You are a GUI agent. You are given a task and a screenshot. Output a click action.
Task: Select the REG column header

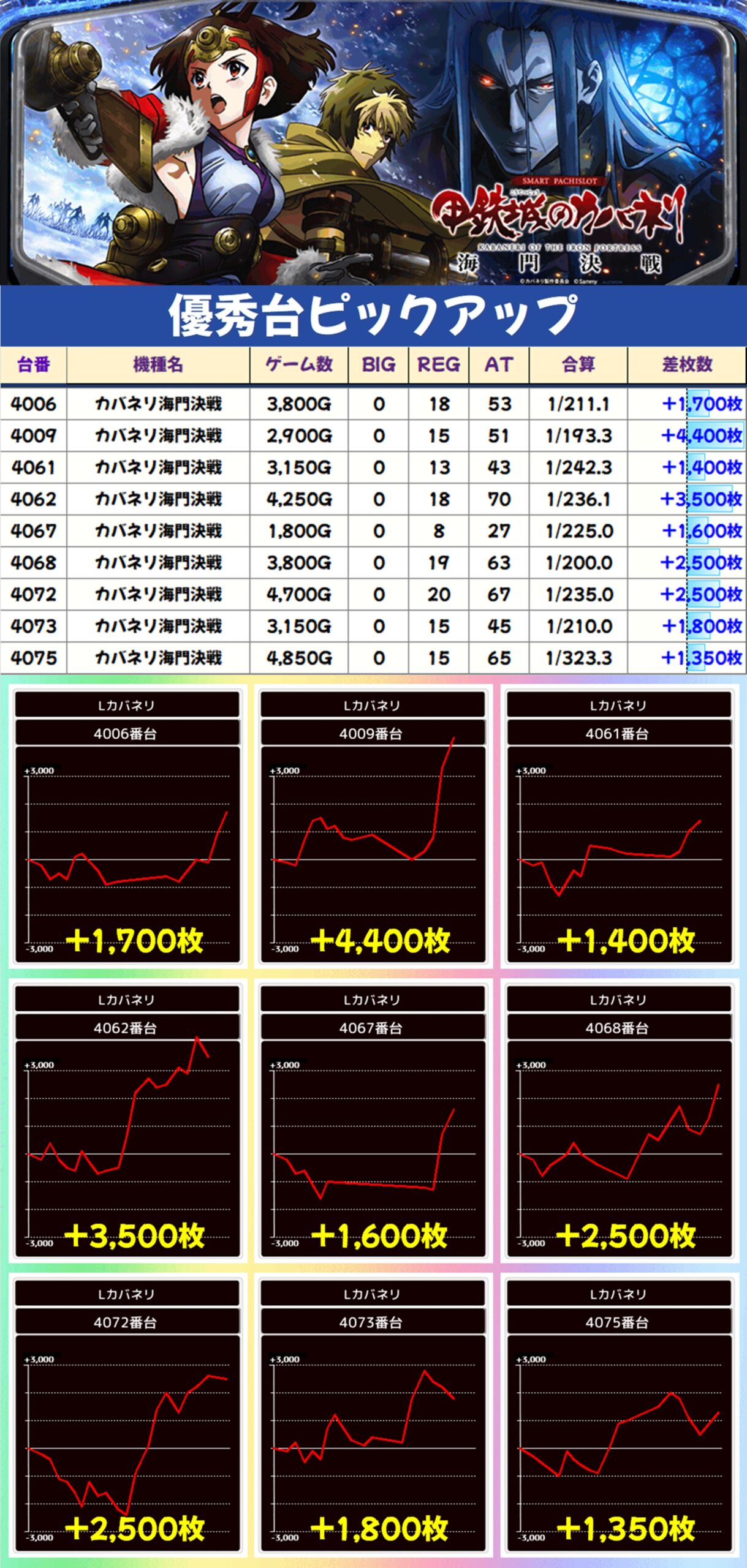pos(439,365)
